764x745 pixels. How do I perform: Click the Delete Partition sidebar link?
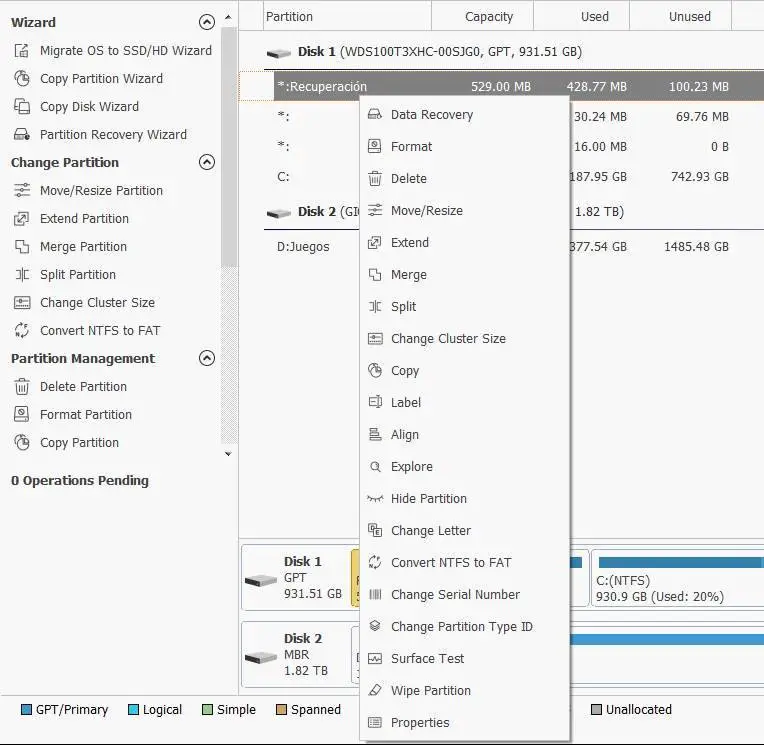(83, 386)
